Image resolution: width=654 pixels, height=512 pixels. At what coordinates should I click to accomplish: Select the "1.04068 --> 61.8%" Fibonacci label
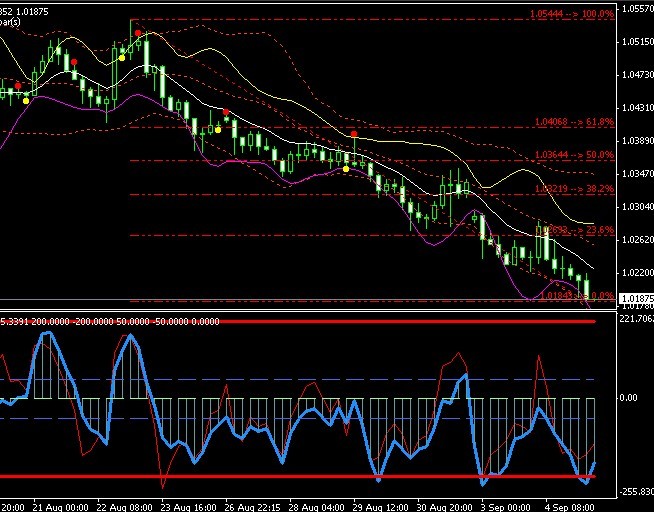pos(574,122)
